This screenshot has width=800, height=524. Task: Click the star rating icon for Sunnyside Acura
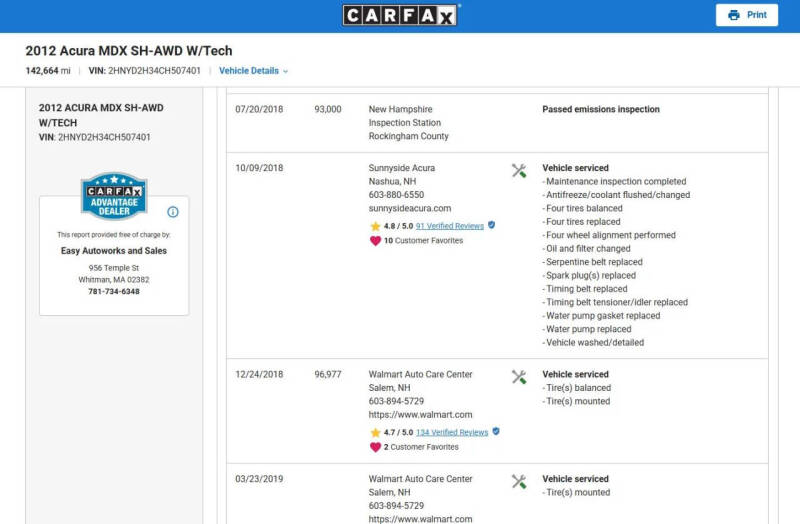376,226
